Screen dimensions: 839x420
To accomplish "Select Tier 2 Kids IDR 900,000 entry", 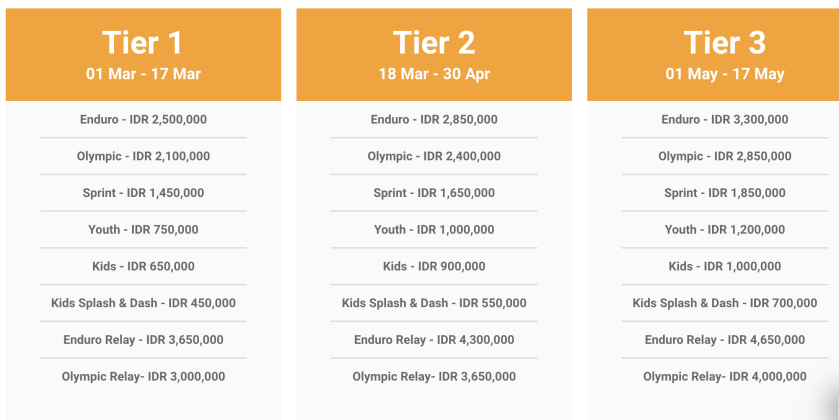I will [434, 267].
